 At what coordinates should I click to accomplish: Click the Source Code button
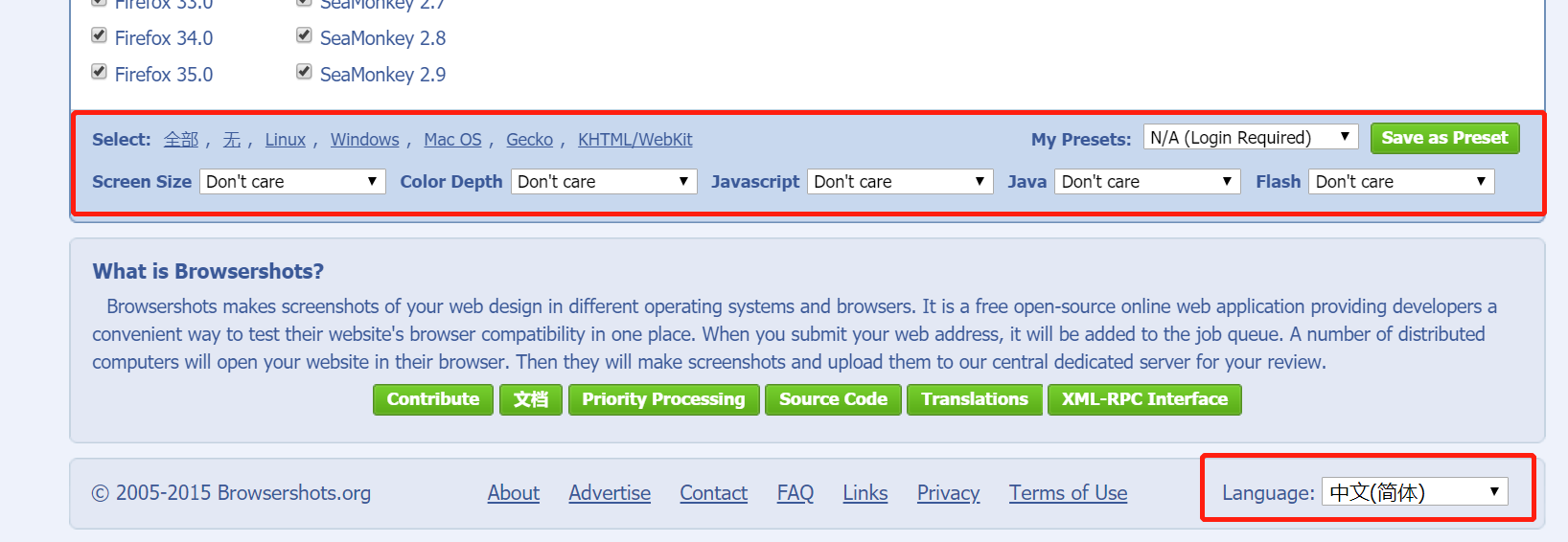click(x=833, y=399)
